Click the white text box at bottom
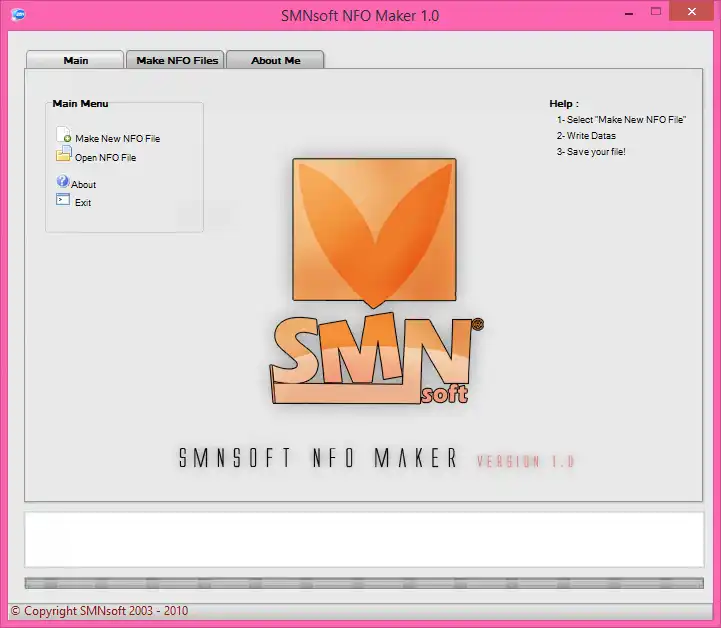The height and width of the screenshot is (628, 721). click(364, 539)
